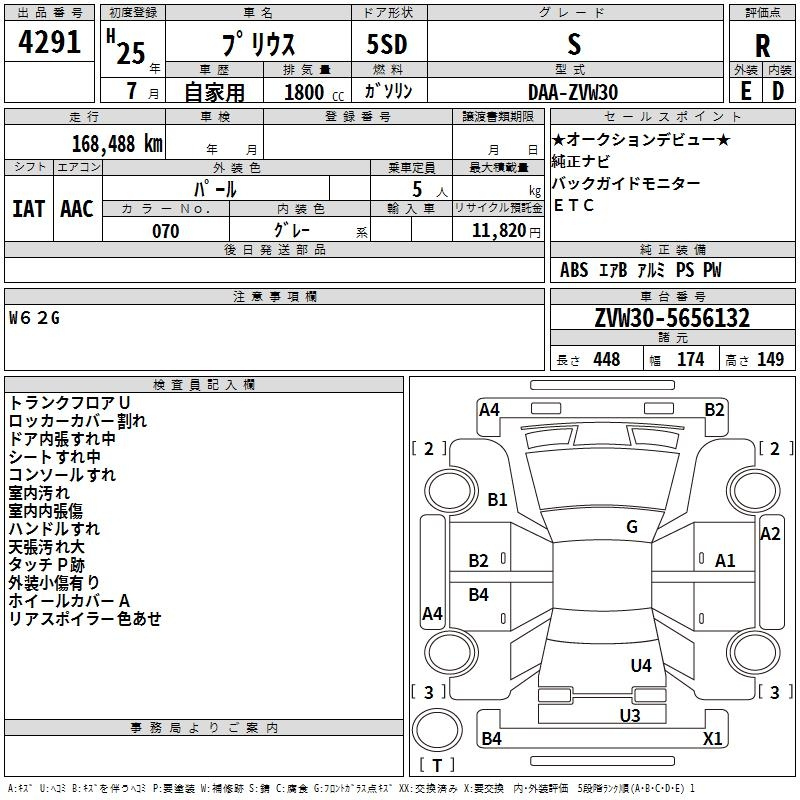Screen dimensions: 800x800
Task: Click the B1 mark on front fender
Action: coord(497,499)
